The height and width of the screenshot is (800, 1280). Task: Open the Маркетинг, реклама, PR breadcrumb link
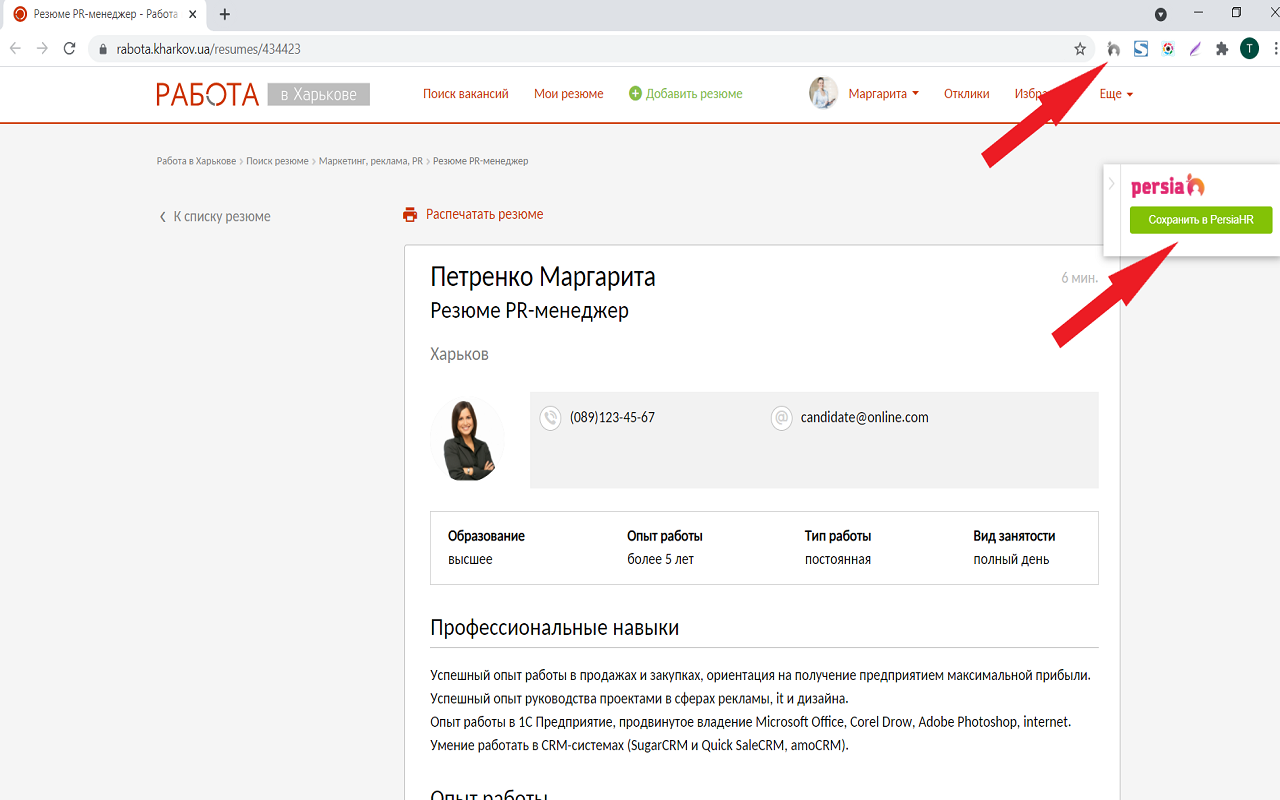pos(370,160)
